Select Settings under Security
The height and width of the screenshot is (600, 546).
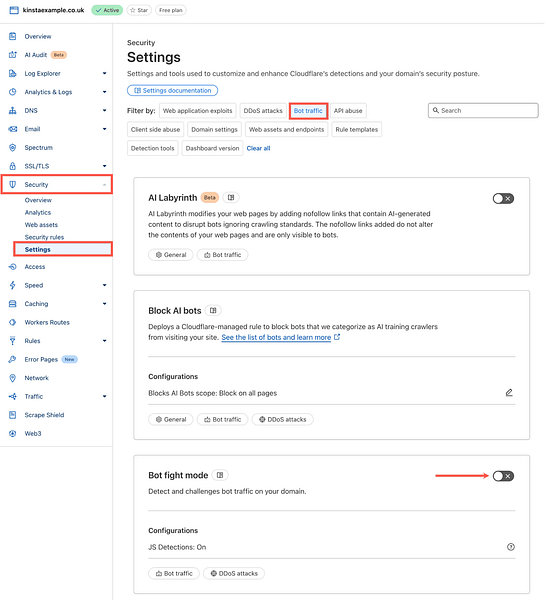point(63,249)
